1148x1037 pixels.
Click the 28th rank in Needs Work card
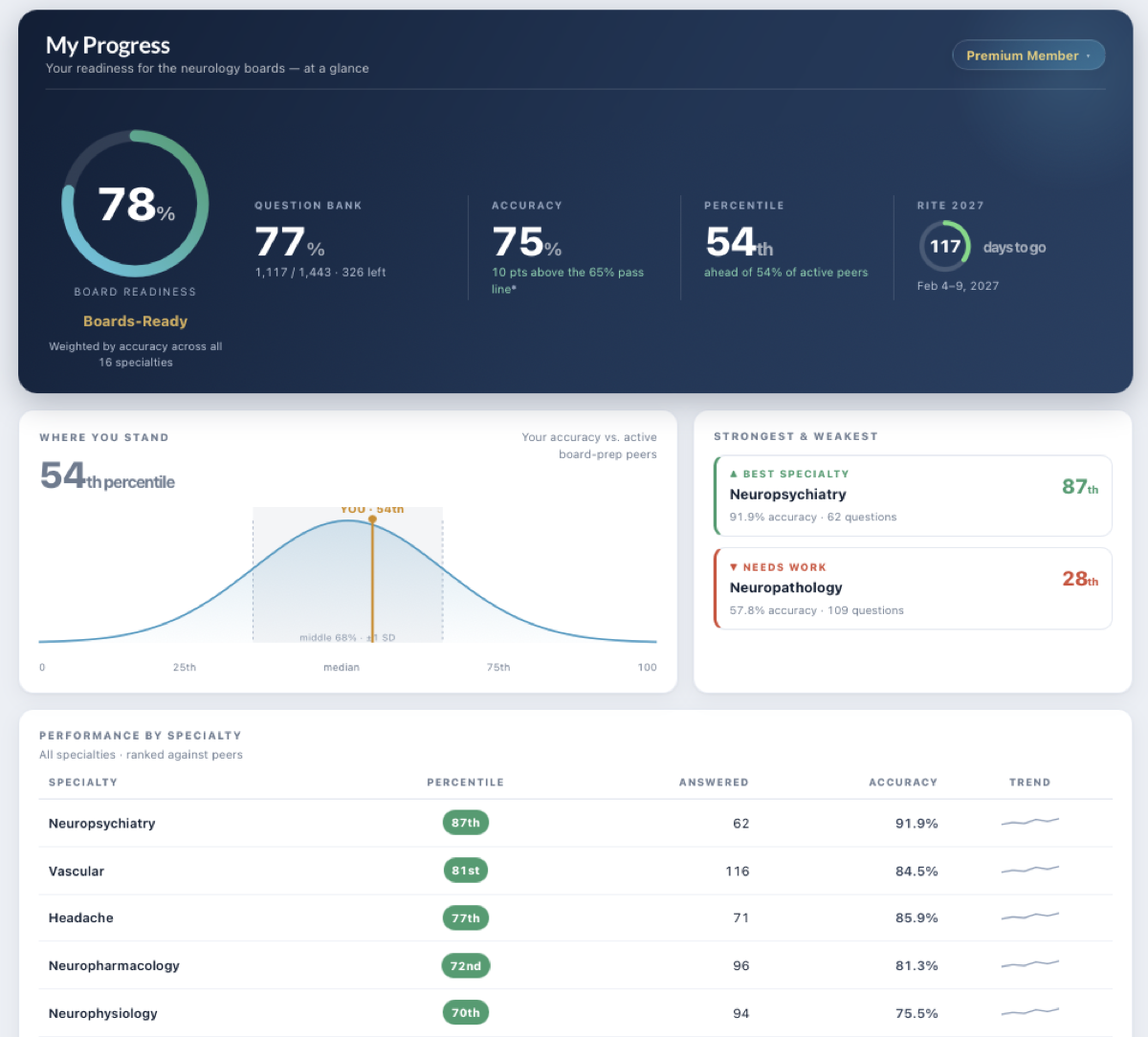click(x=1080, y=580)
